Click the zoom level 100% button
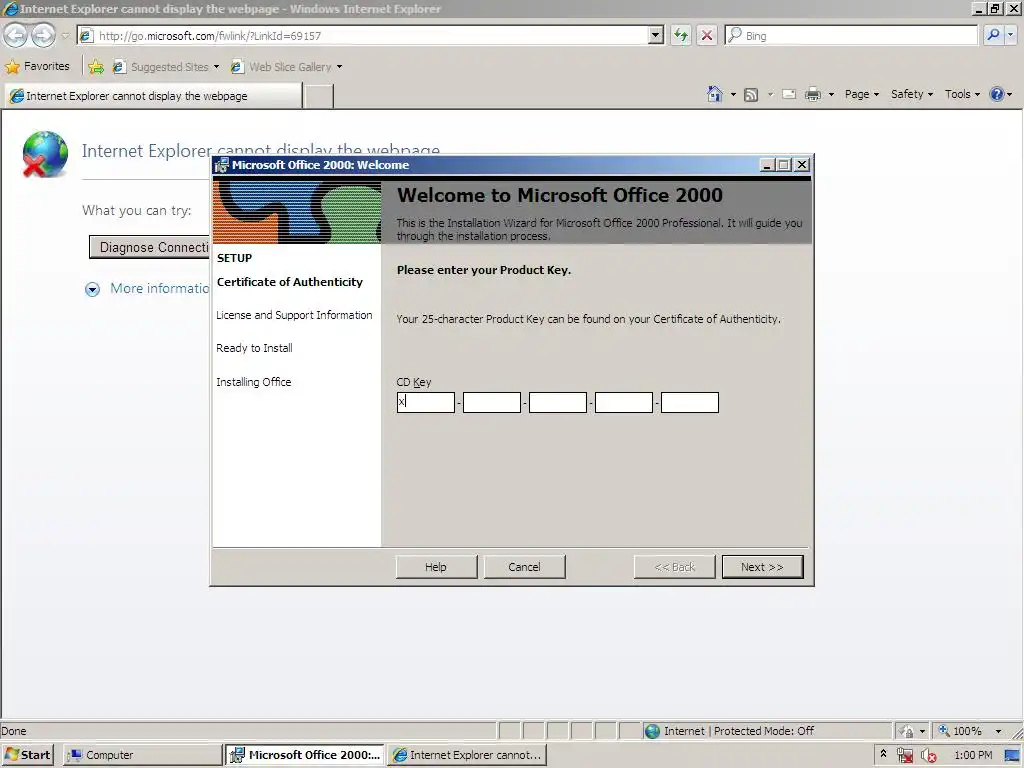The image size is (1024, 768). pyautogui.click(x=960, y=731)
